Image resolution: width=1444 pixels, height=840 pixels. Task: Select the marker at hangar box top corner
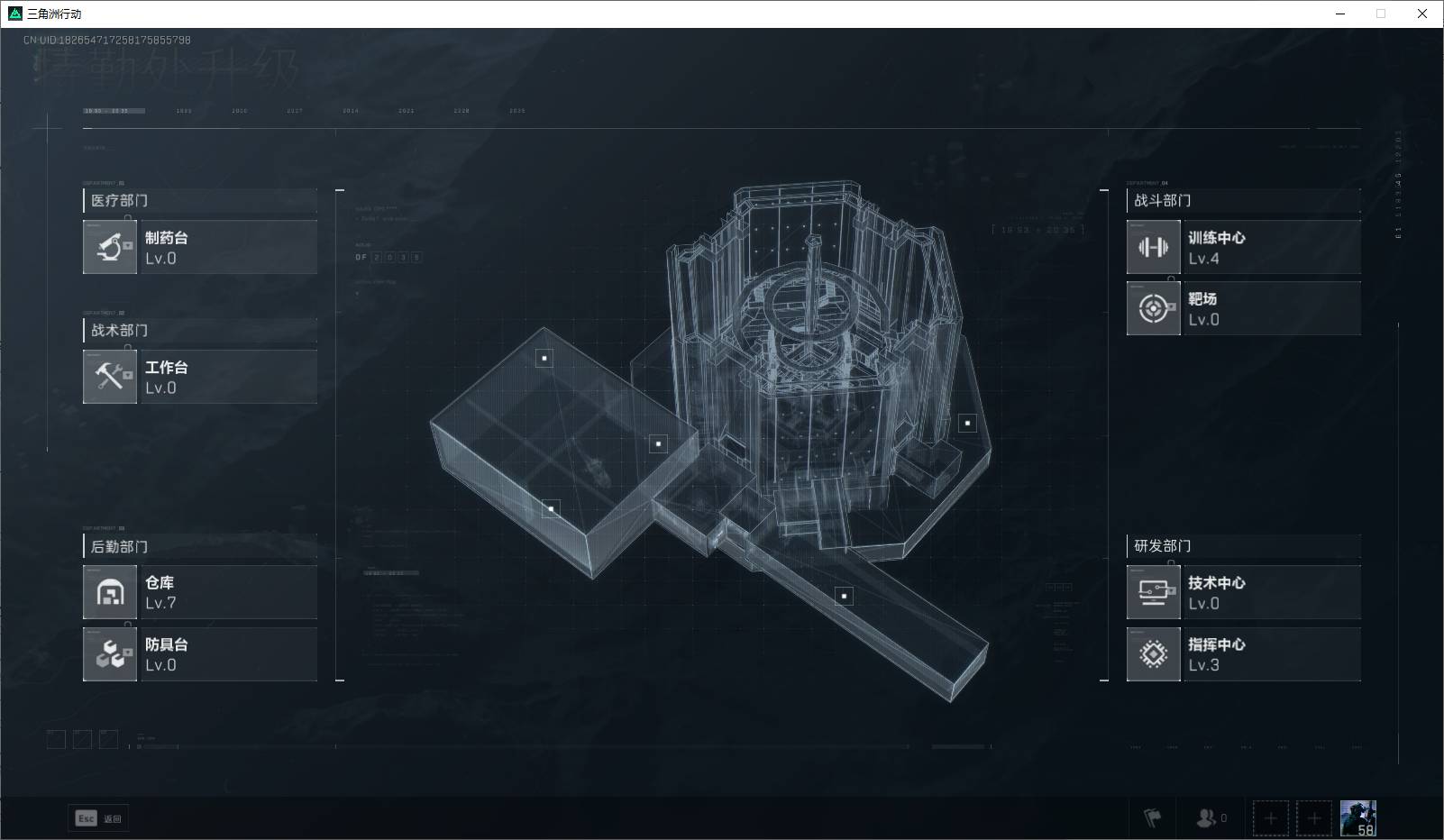(x=544, y=359)
